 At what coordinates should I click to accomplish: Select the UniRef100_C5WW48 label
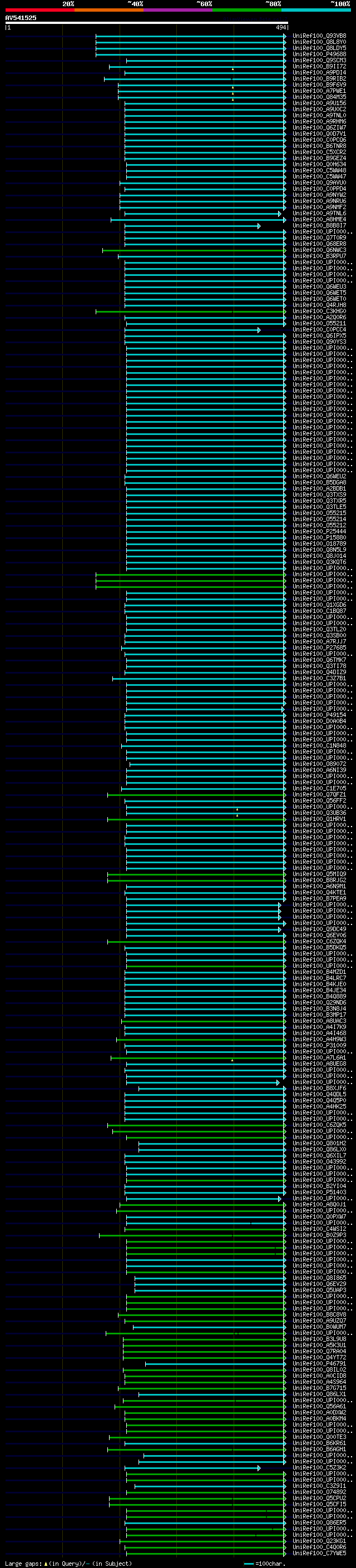(x=319, y=170)
